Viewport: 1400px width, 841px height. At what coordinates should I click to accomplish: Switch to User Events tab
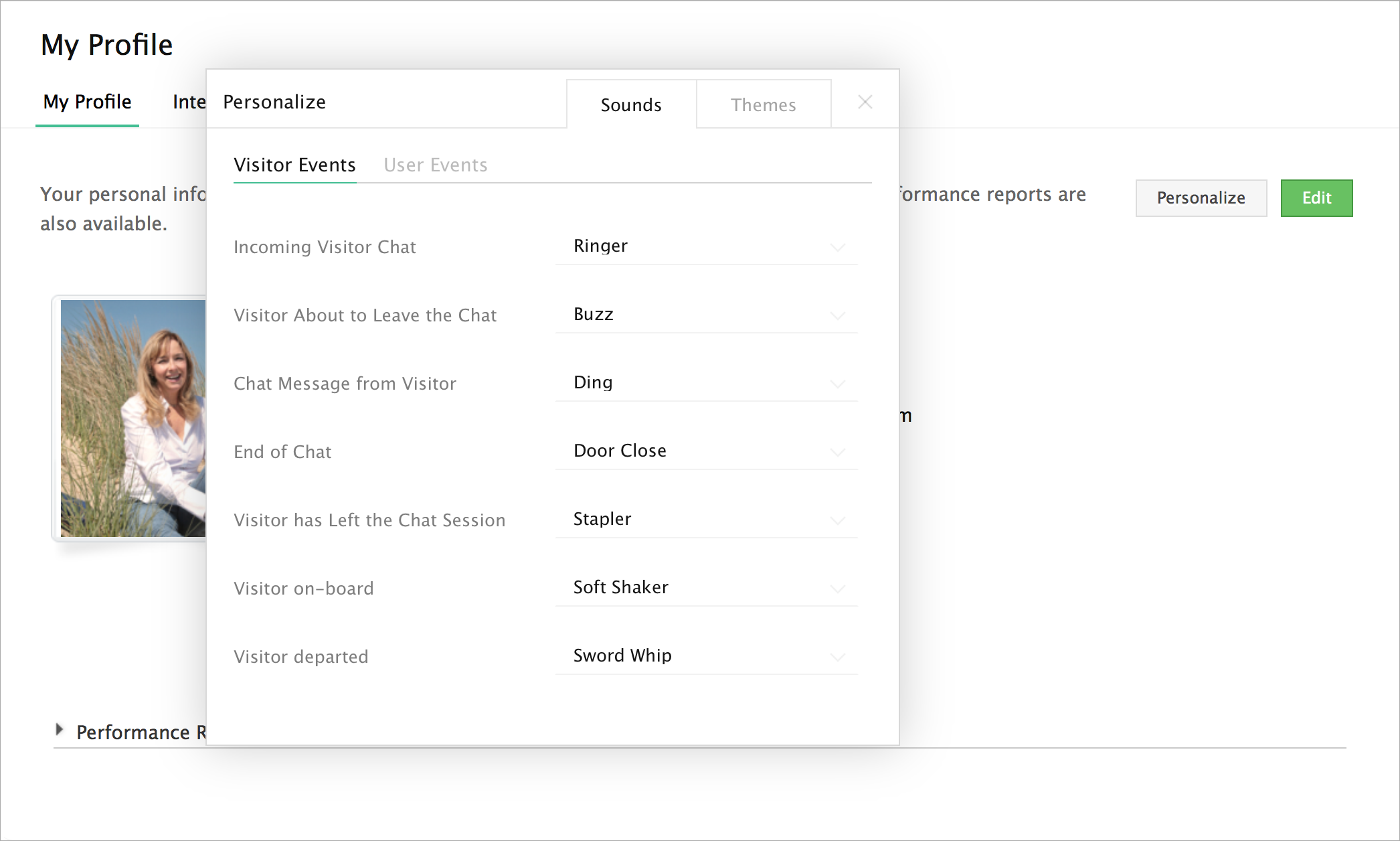tap(435, 165)
